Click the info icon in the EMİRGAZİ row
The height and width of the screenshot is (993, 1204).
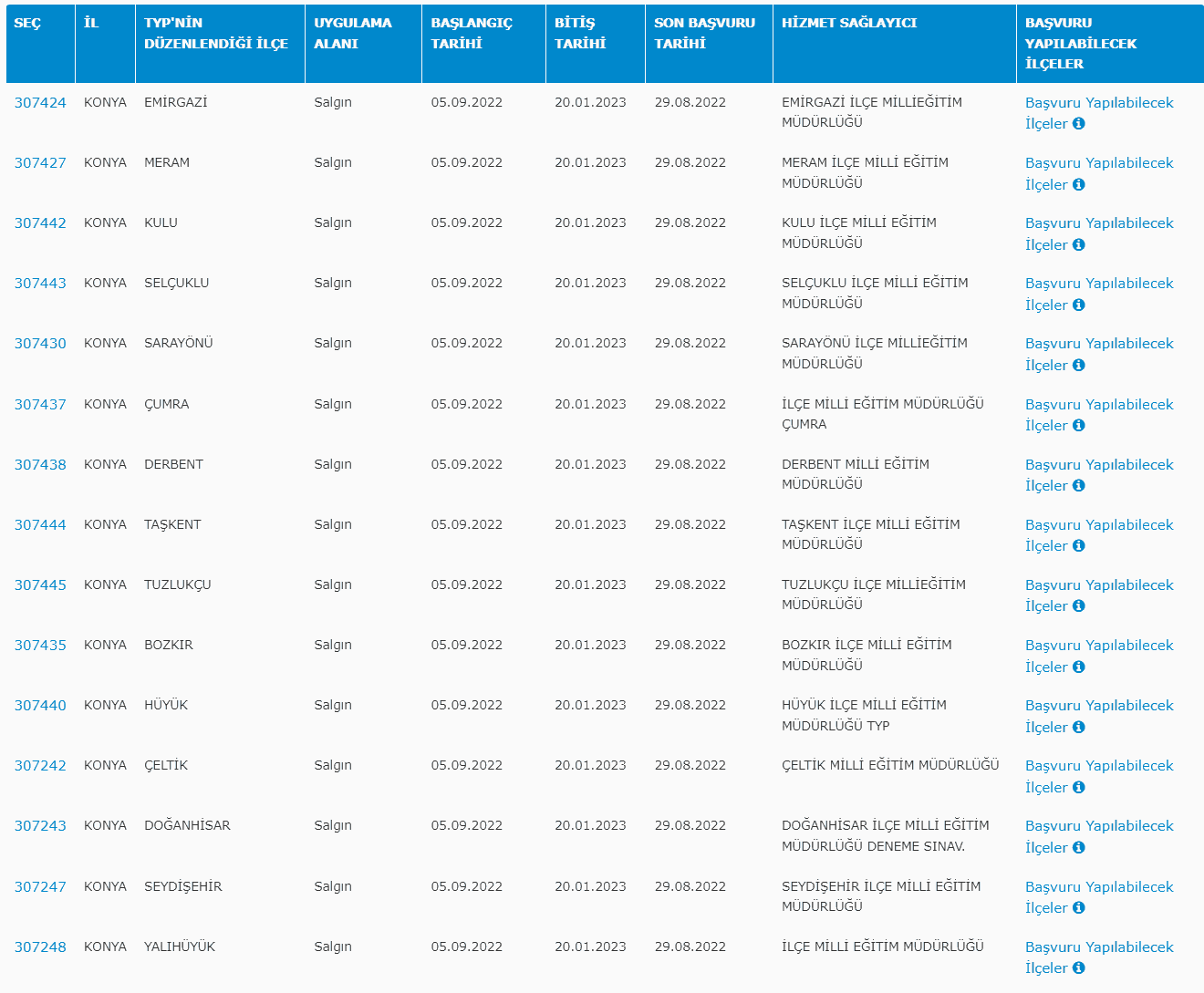pos(1078,124)
